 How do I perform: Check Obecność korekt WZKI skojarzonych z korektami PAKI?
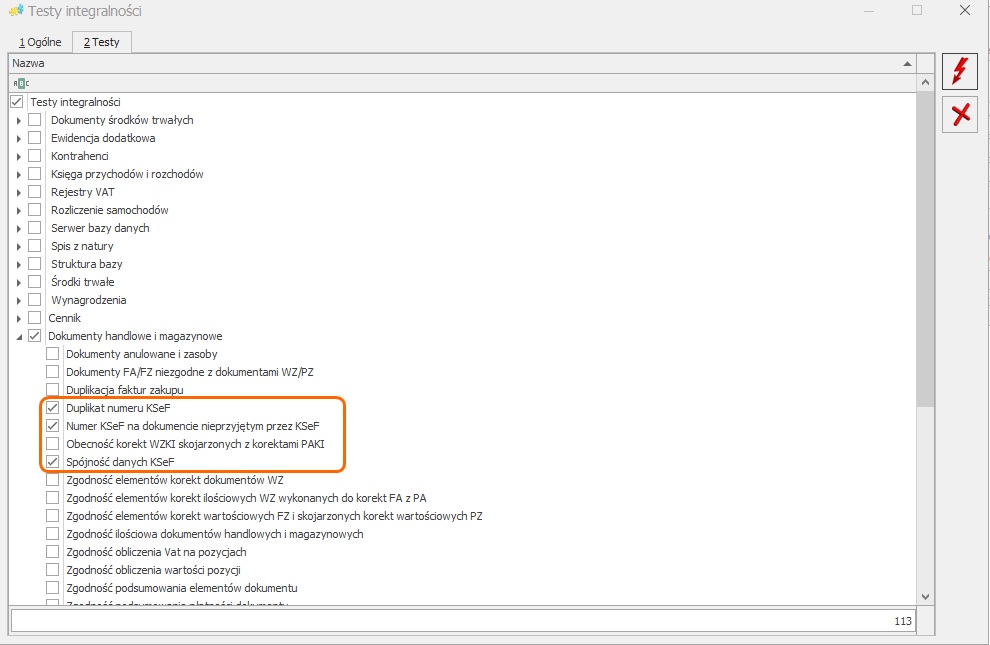pyautogui.click(x=52, y=444)
